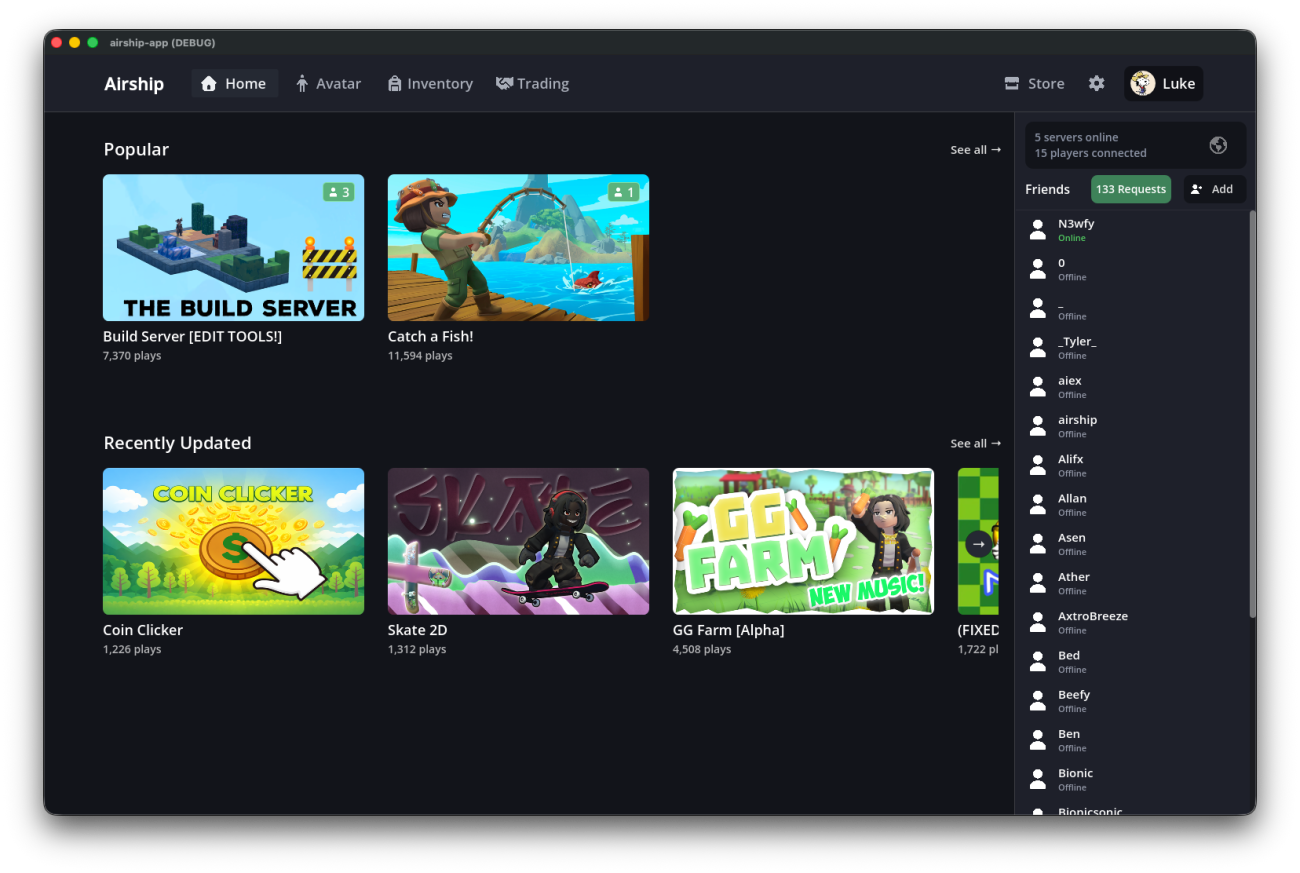
Task: Open the Coin Clicker game thumbnail
Action: click(x=233, y=541)
